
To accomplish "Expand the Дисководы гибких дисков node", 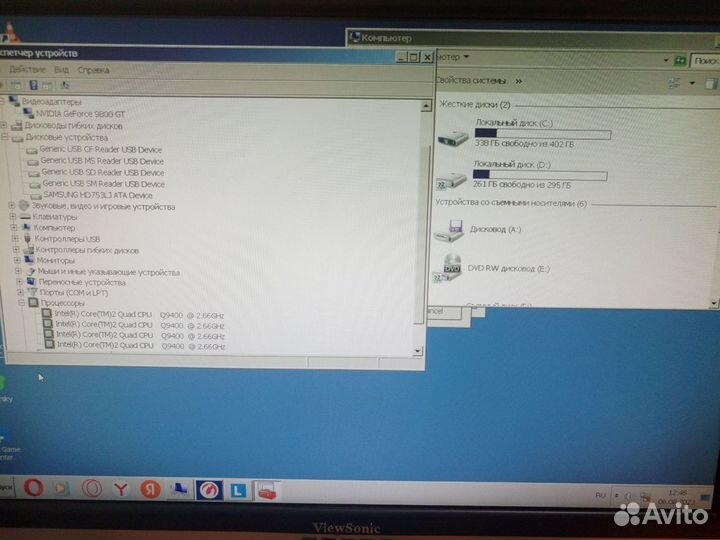I will click(4, 125).
